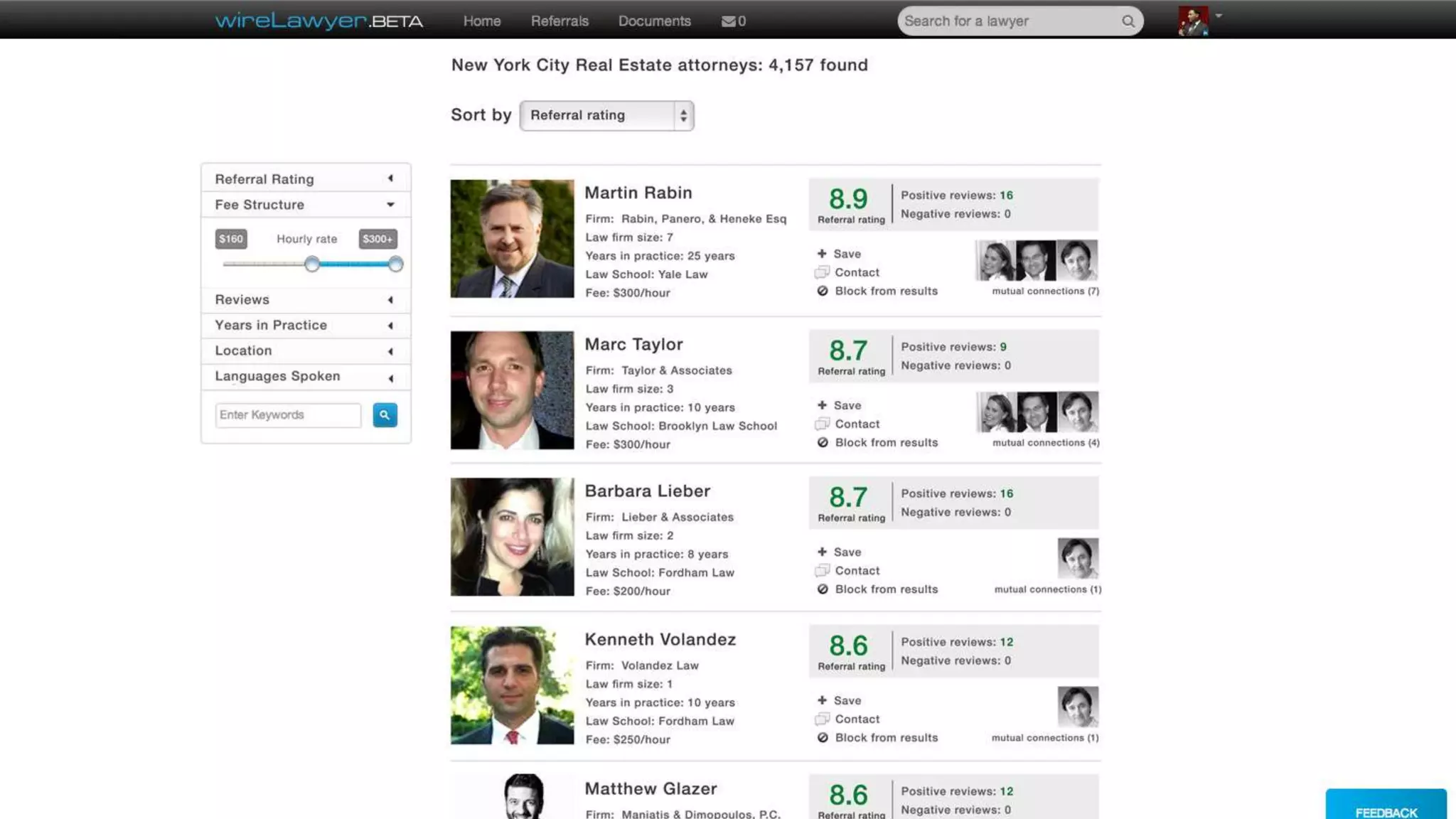The image size is (1456, 819).
Task: Click the plus Save icon for Martin Rabin
Action: [x=822, y=254]
